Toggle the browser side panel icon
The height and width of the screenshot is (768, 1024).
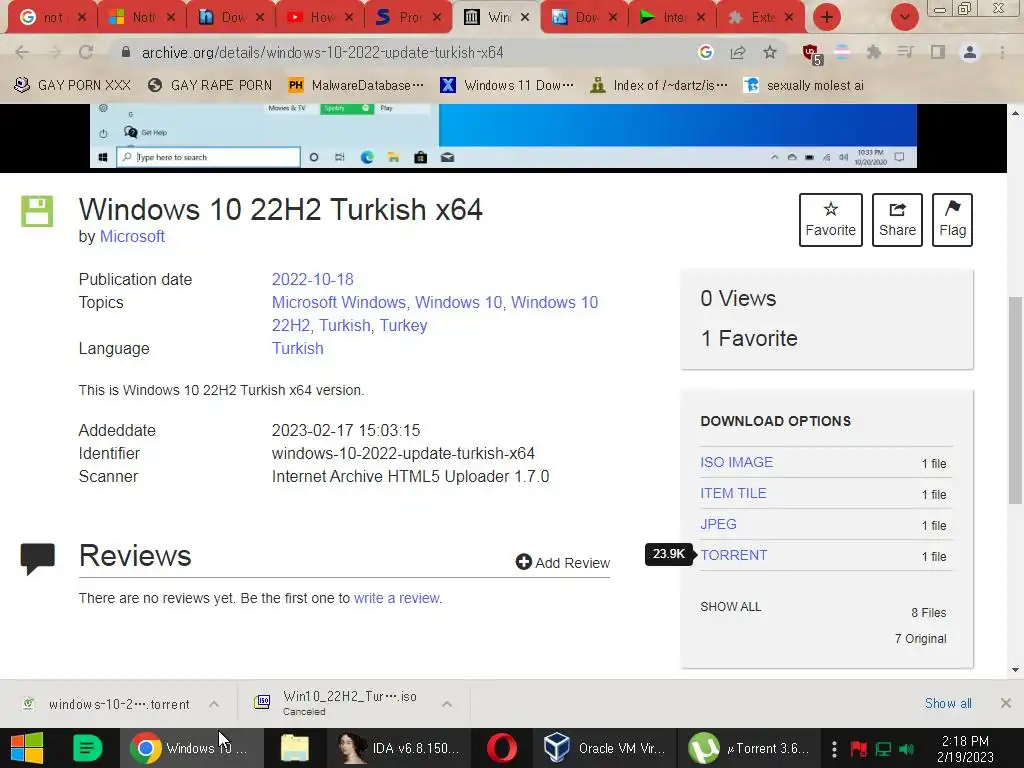[x=938, y=52]
